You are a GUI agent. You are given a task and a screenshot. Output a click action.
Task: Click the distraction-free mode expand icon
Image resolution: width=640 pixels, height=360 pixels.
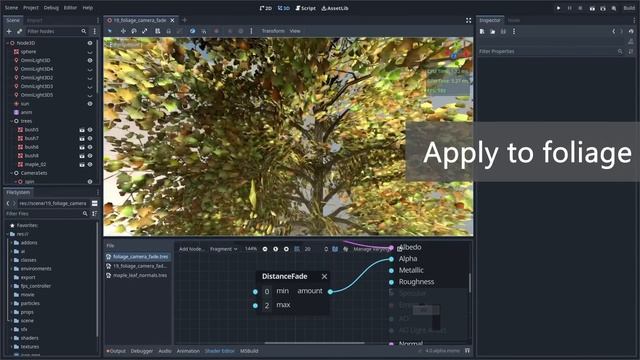click(x=468, y=20)
